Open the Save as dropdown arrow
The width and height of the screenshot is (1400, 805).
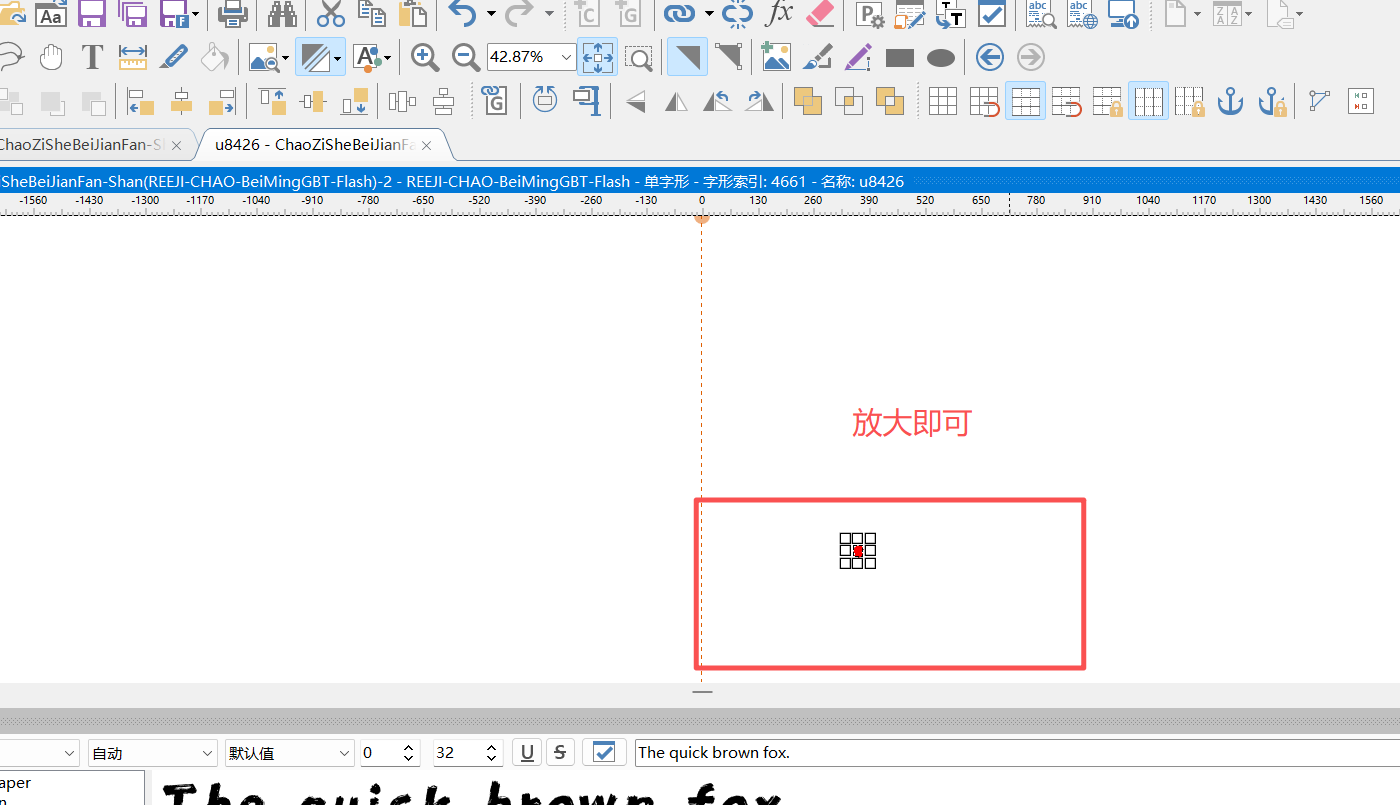194,14
